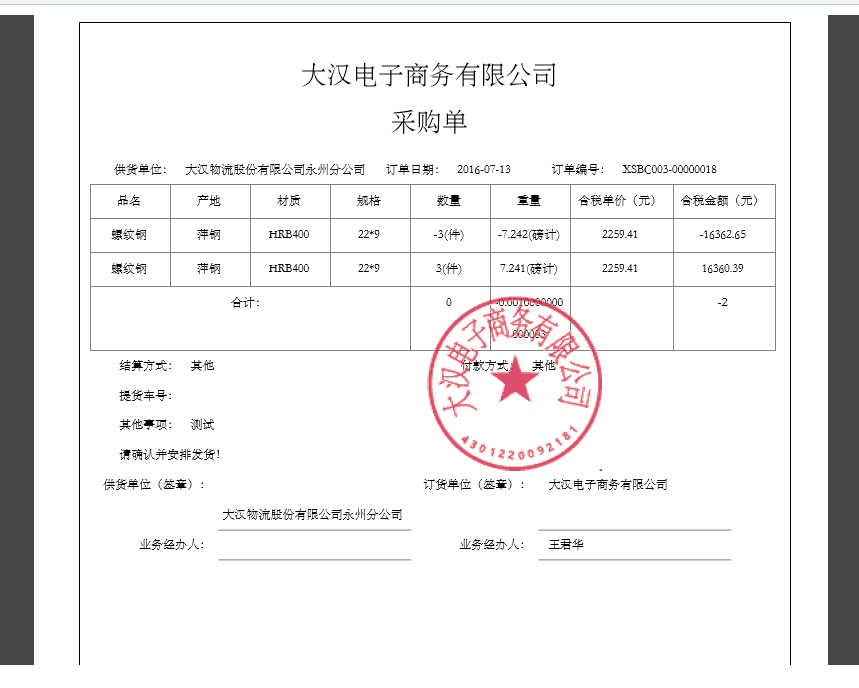The width and height of the screenshot is (859, 688).
Task: Click the total amount -2
Action: pyautogui.click(x=723, y=302)
